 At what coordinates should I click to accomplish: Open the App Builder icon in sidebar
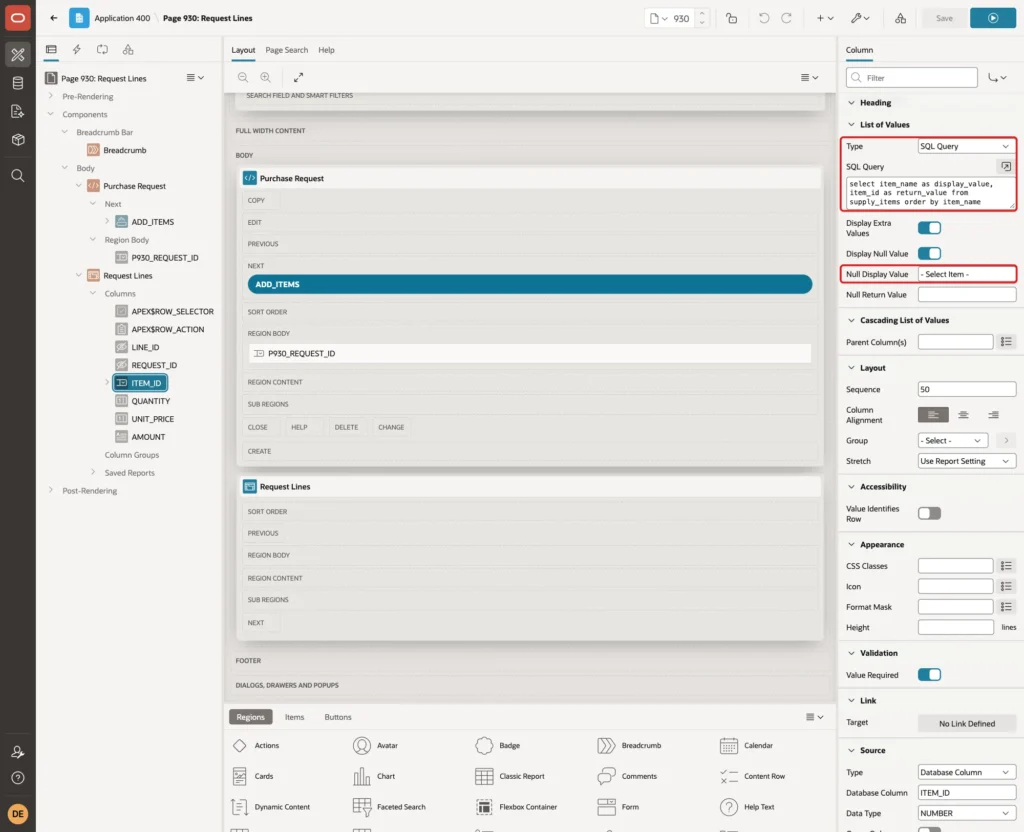(x=18, y=55)
